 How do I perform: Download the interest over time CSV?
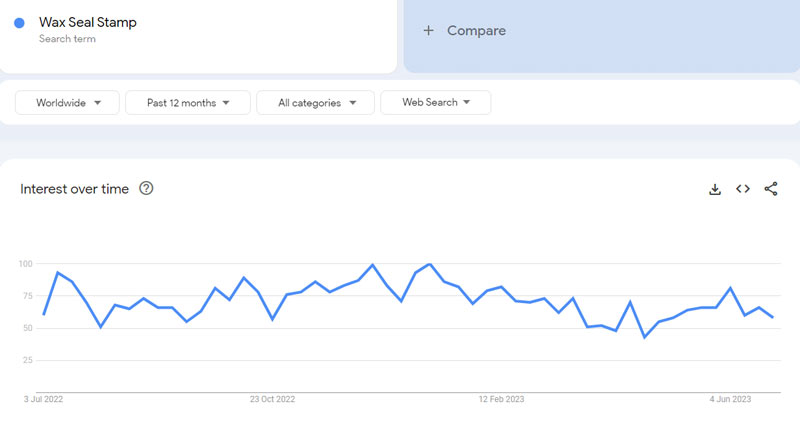pyautogui.click(x=715, y=189)
